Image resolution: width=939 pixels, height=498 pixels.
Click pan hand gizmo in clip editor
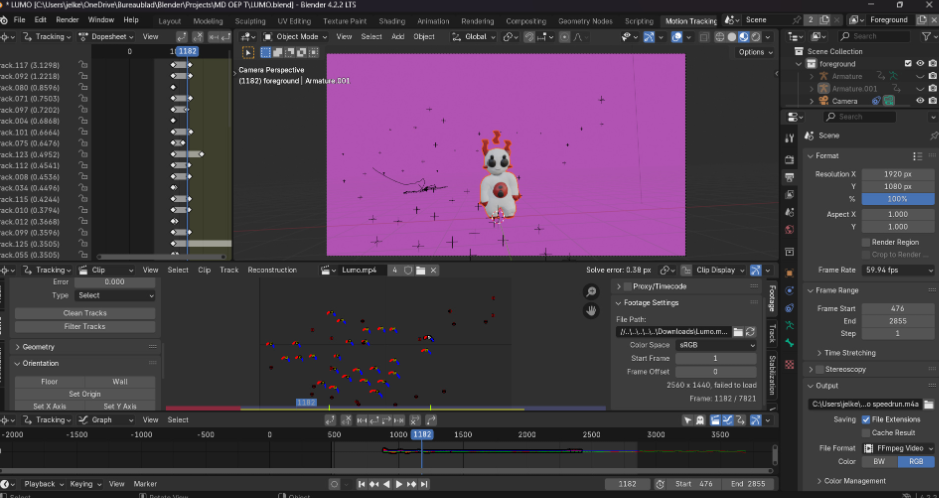click(x=591, y=311)
